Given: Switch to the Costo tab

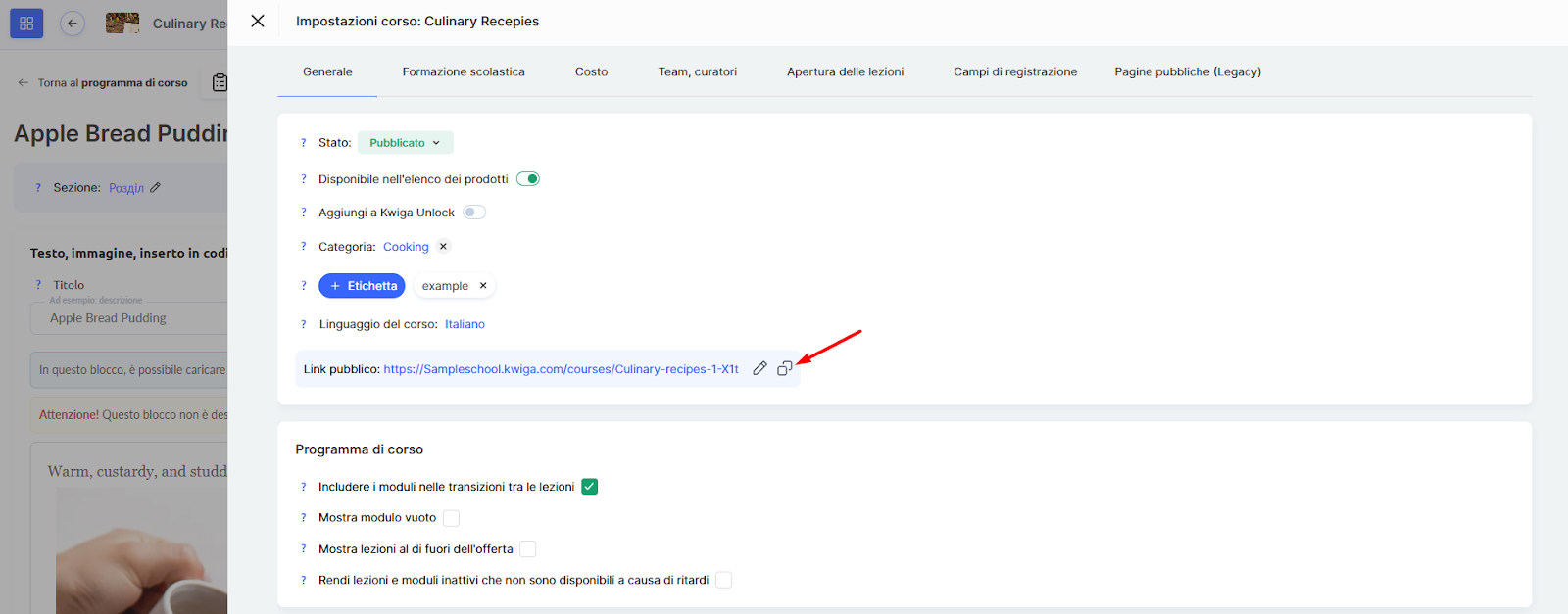Looking at the screenshot, I should click(591, 71).
